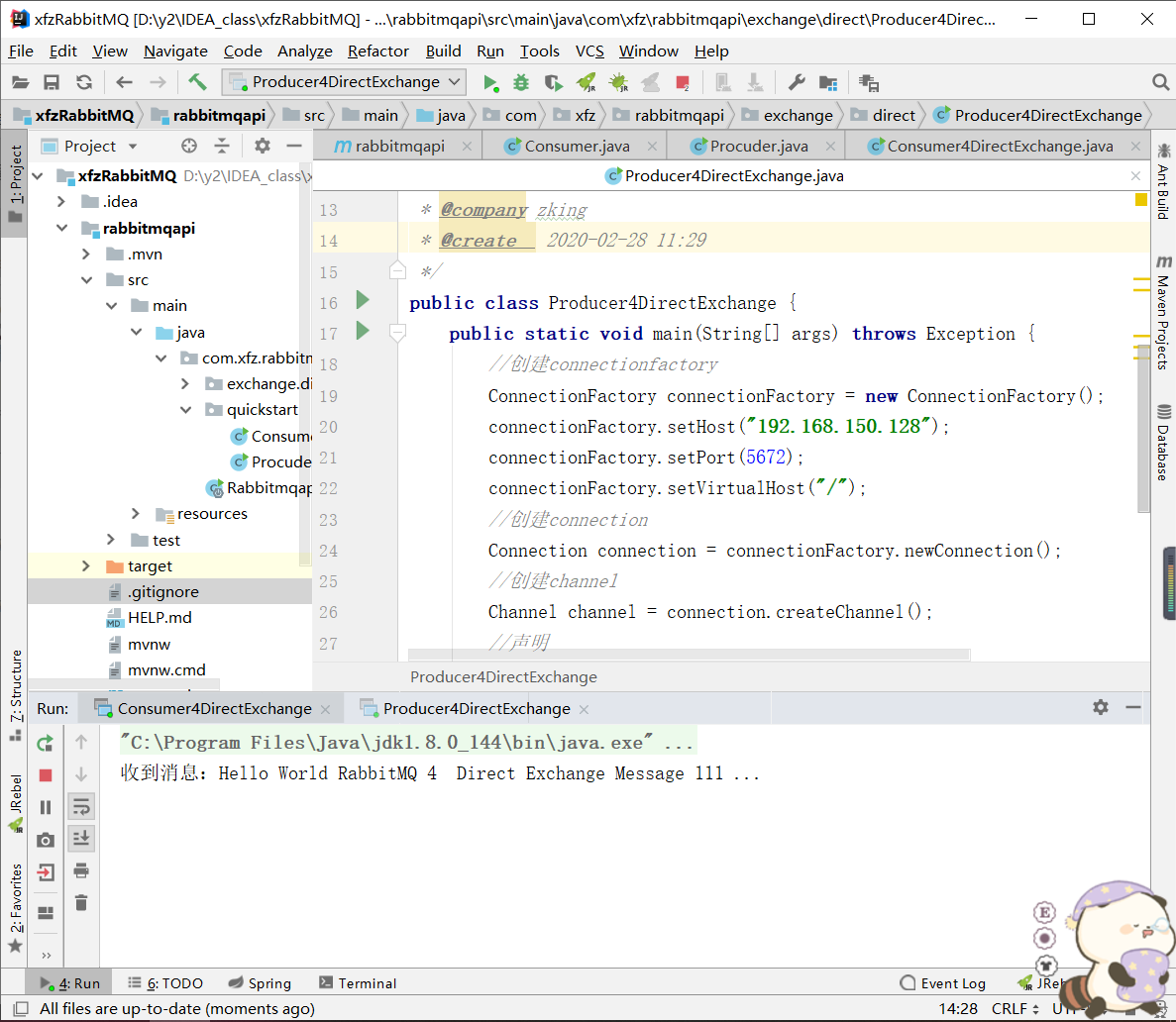
Task: Collapse all in Project panel
Action: (x=222, y=146)
